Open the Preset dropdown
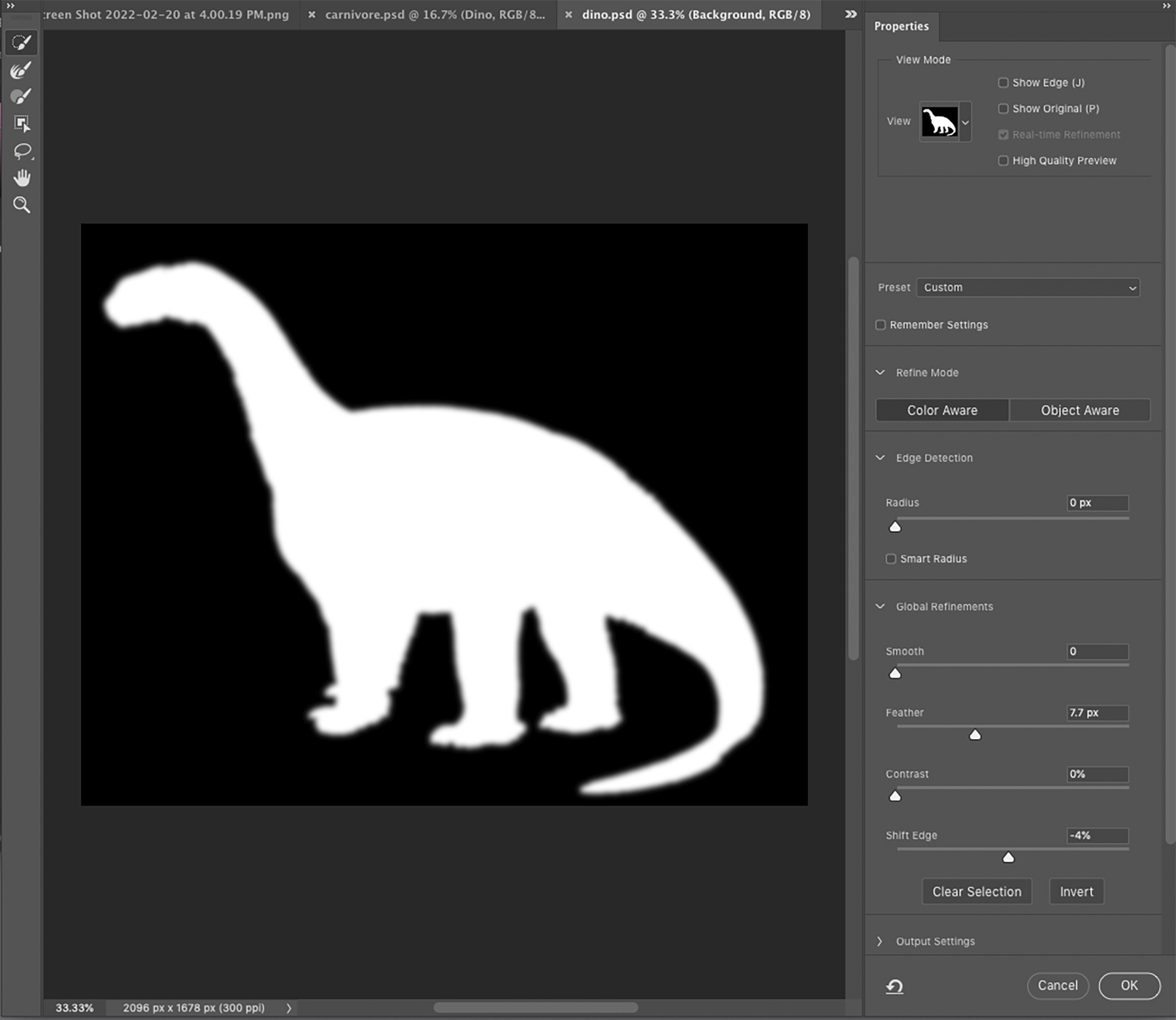This screenshot has width=1176, height=1020. click(1028, 288)
